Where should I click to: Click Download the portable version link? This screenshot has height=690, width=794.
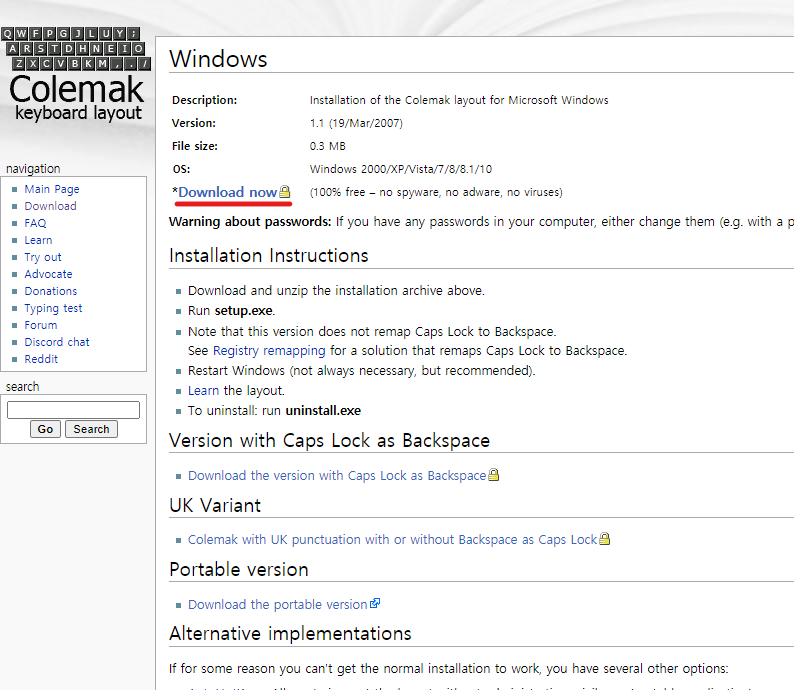tap(277, 604)
